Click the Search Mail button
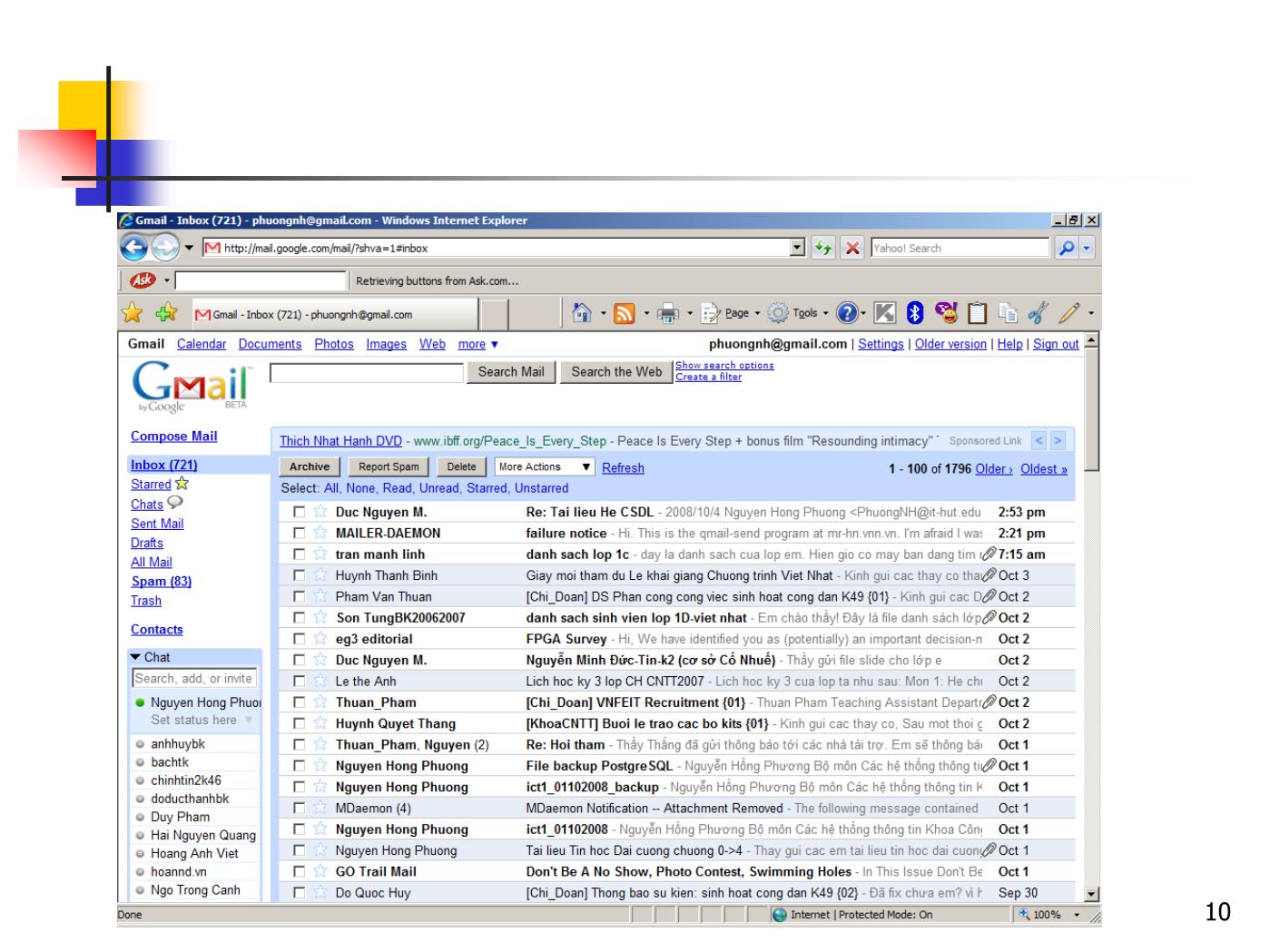1270x952 pixels. pyautogui.click(x=511, y=372)
